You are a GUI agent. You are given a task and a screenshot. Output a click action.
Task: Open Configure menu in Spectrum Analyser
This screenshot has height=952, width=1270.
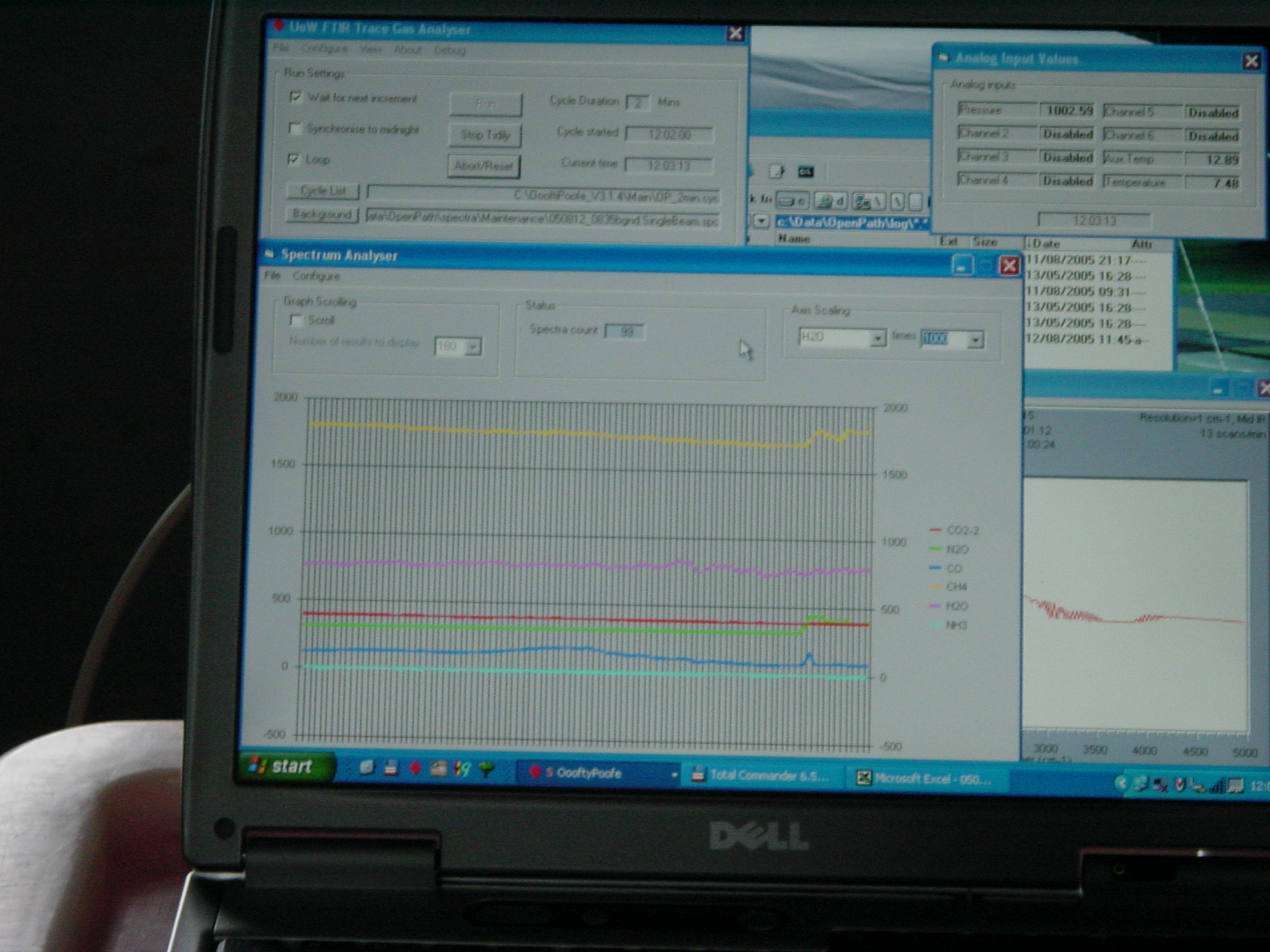[x=316, y=276]
